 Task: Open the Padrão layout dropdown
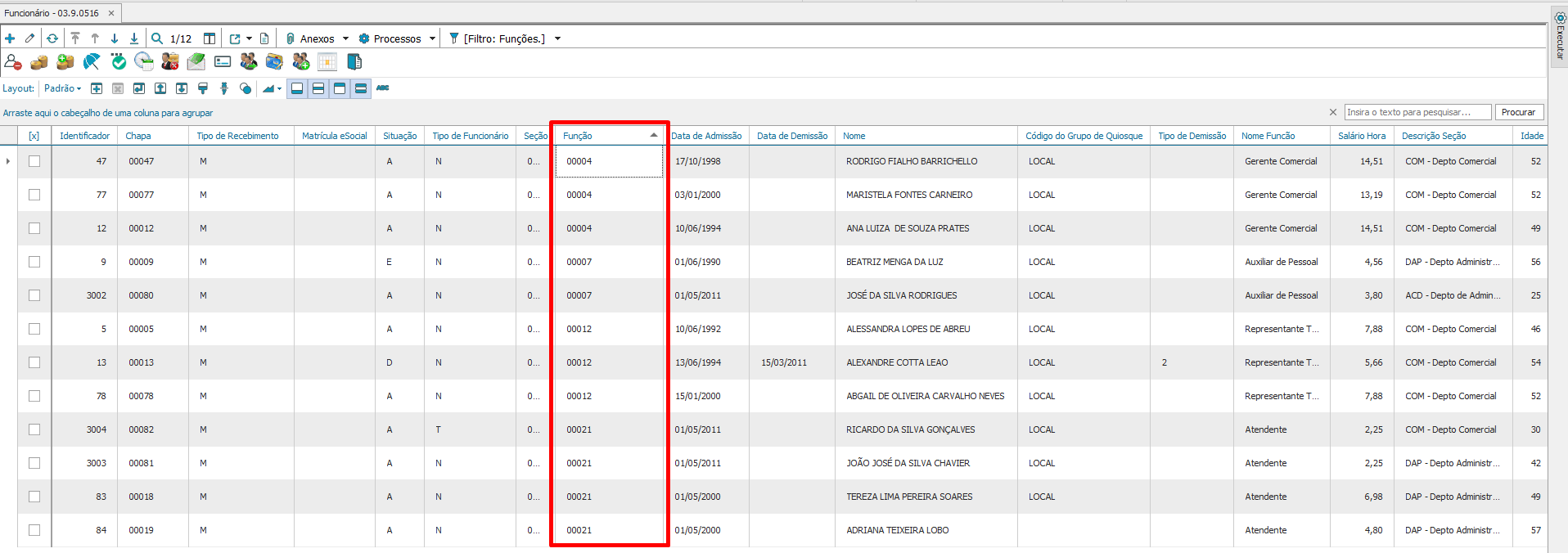coord(63,88)
